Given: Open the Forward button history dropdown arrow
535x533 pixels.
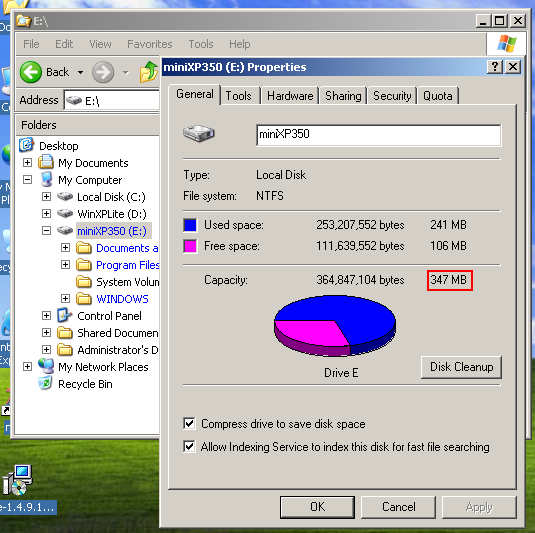Looking at the screenshot, I should coord(126,72).
